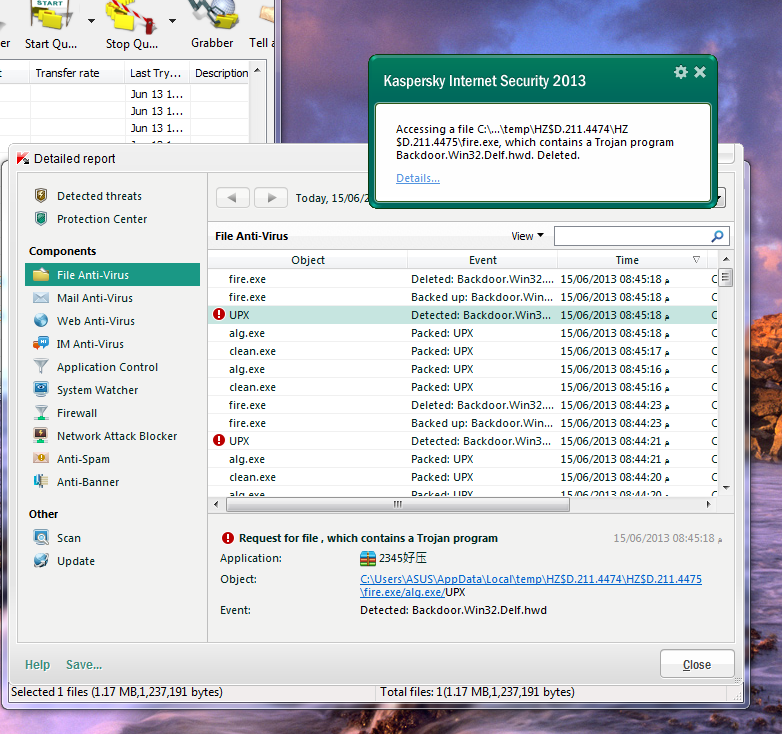Viewport: 782px width, 734px height.
Task: Open the Update report
Action: click(75, 561)
